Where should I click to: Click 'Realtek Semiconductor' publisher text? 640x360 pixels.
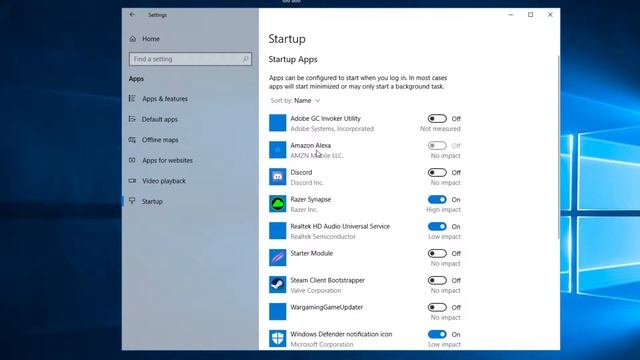pyautogui.click(x=323, y=236)
